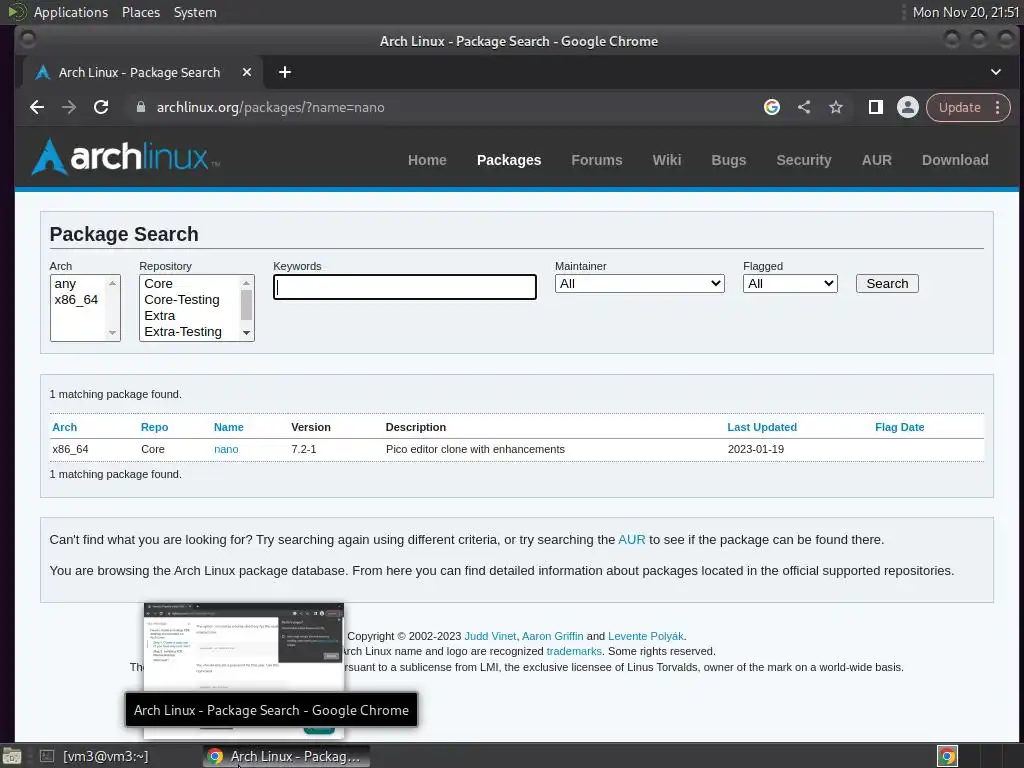This screenshot has width=1024, height=768.
Task: Select 'Extra' in the Repository list
Action: (190, 315)
